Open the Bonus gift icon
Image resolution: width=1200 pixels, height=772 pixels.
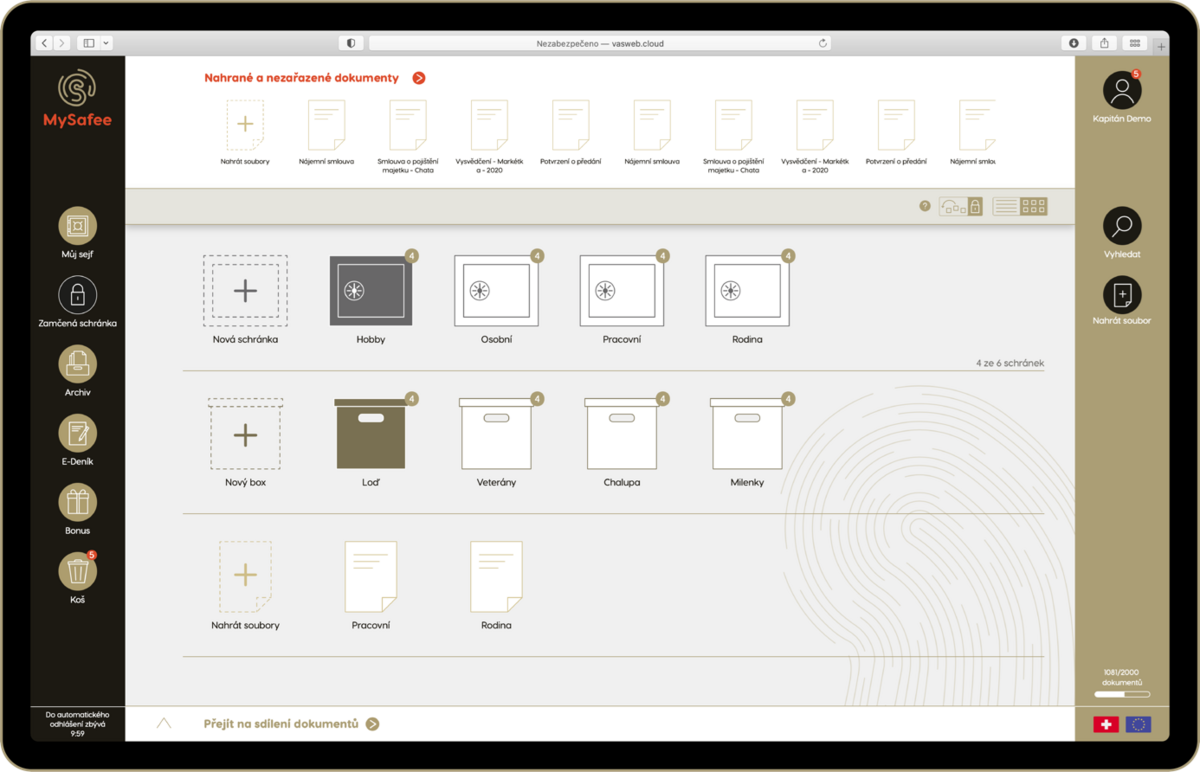[x=77, y=502]
